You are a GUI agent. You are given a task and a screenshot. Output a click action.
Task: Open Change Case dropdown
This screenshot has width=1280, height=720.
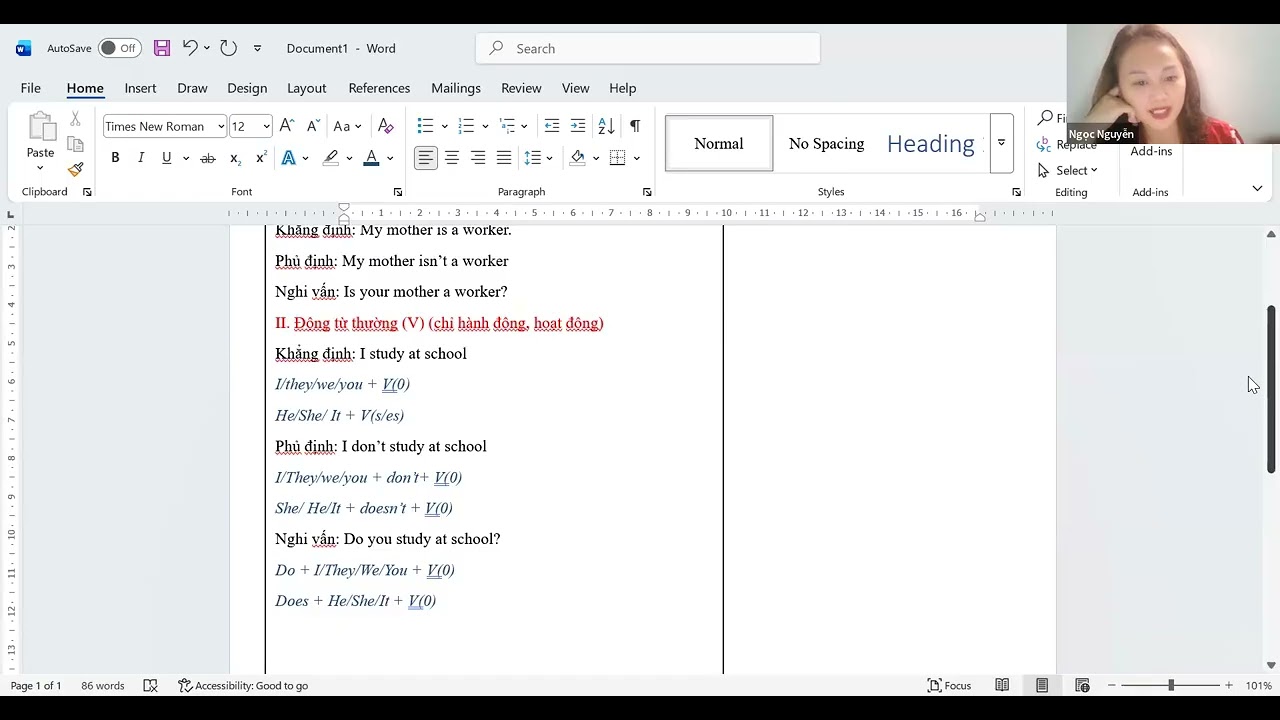coord(347,126)
